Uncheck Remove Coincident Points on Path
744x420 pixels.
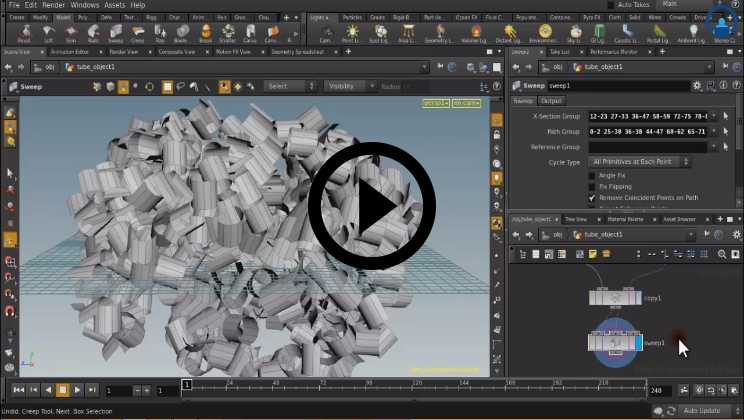pos(592,198)
